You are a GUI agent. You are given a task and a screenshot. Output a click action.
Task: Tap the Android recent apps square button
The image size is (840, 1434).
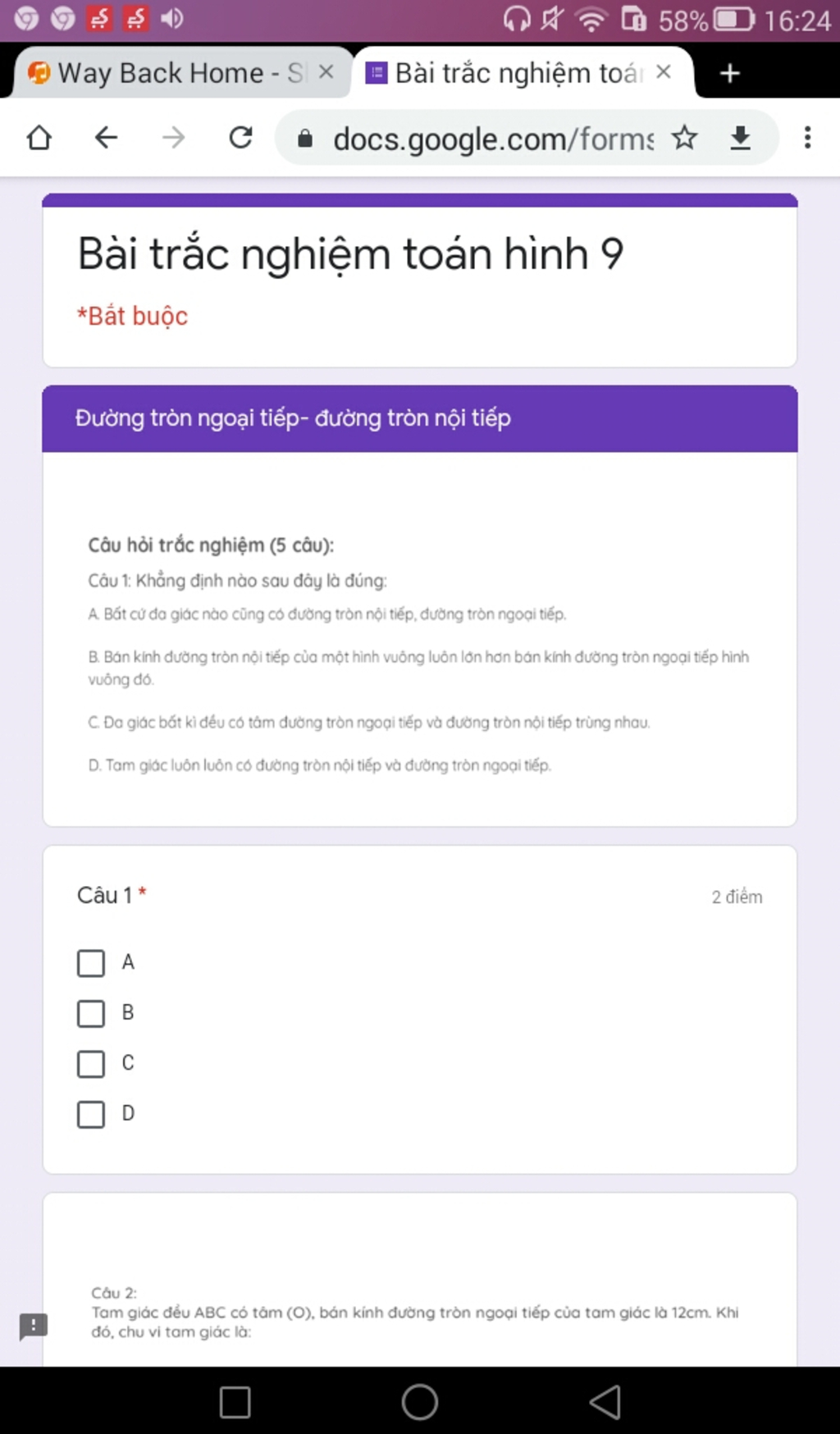pyautogui.click(x=235, y=1402)
